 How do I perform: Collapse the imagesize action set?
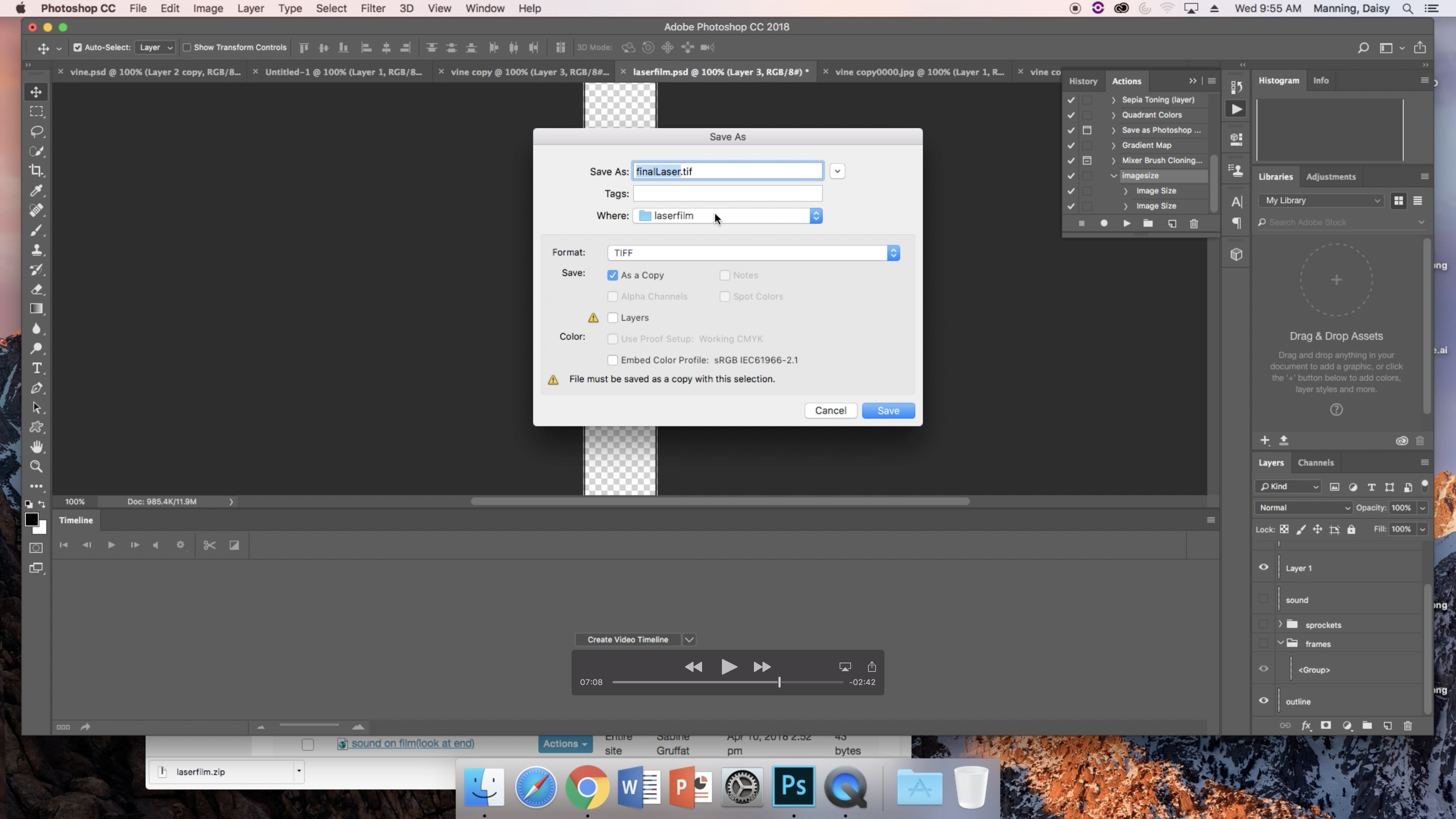click(x=1113, y=176)
